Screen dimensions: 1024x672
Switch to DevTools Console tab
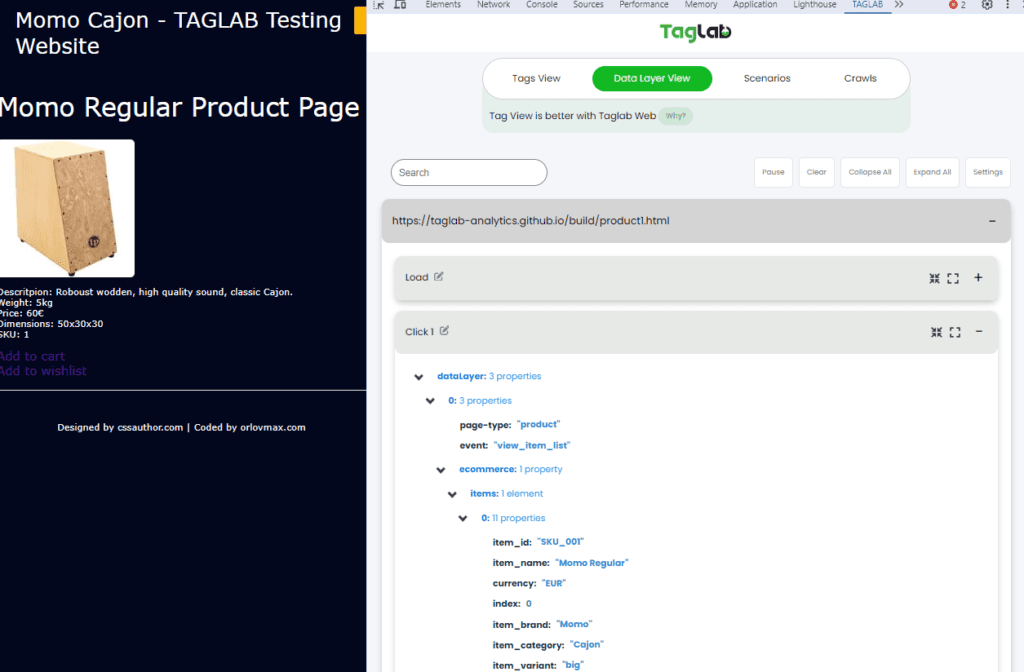pyautogui.click(x=542, y=5)
